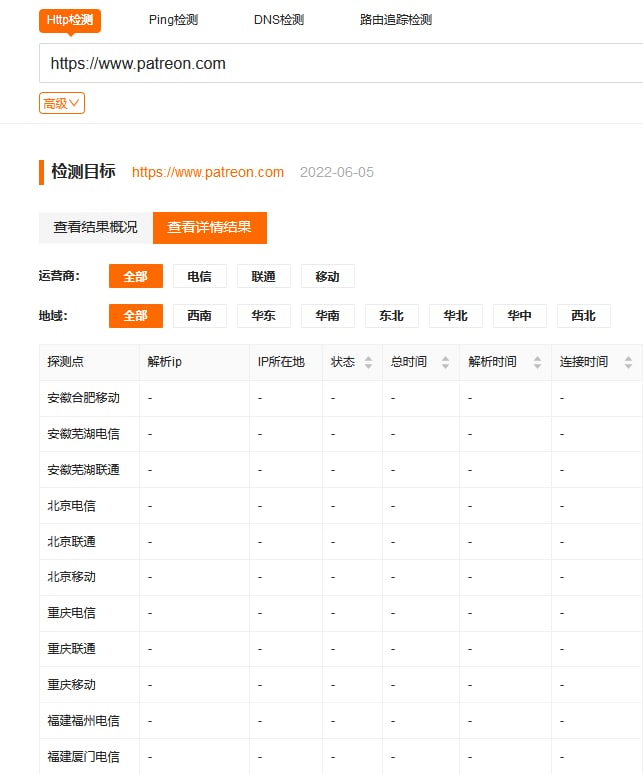Filter carrier by 联通
Screen dimensions: 643x774
point(263,276)
